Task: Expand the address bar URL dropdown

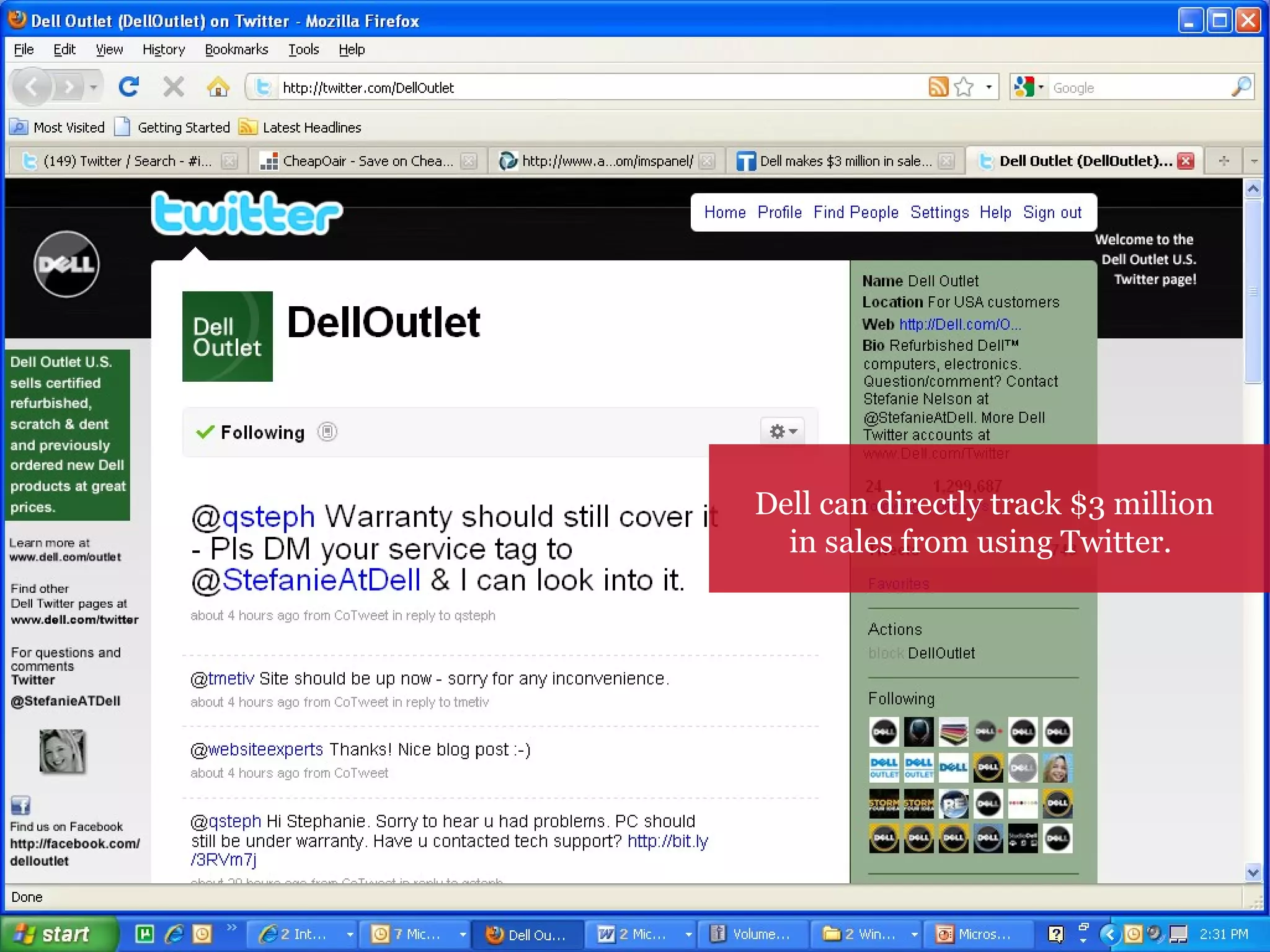Action: [989, 87]
